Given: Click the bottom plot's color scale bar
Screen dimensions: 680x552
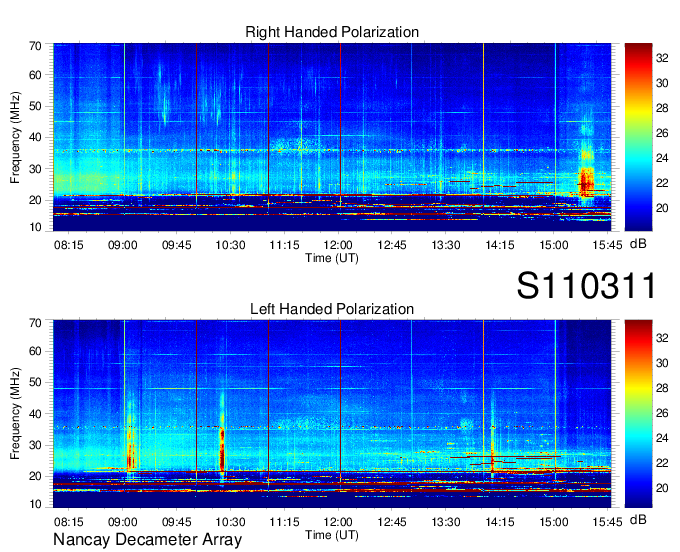Looking at the screenshot, I should click(638, 413).
